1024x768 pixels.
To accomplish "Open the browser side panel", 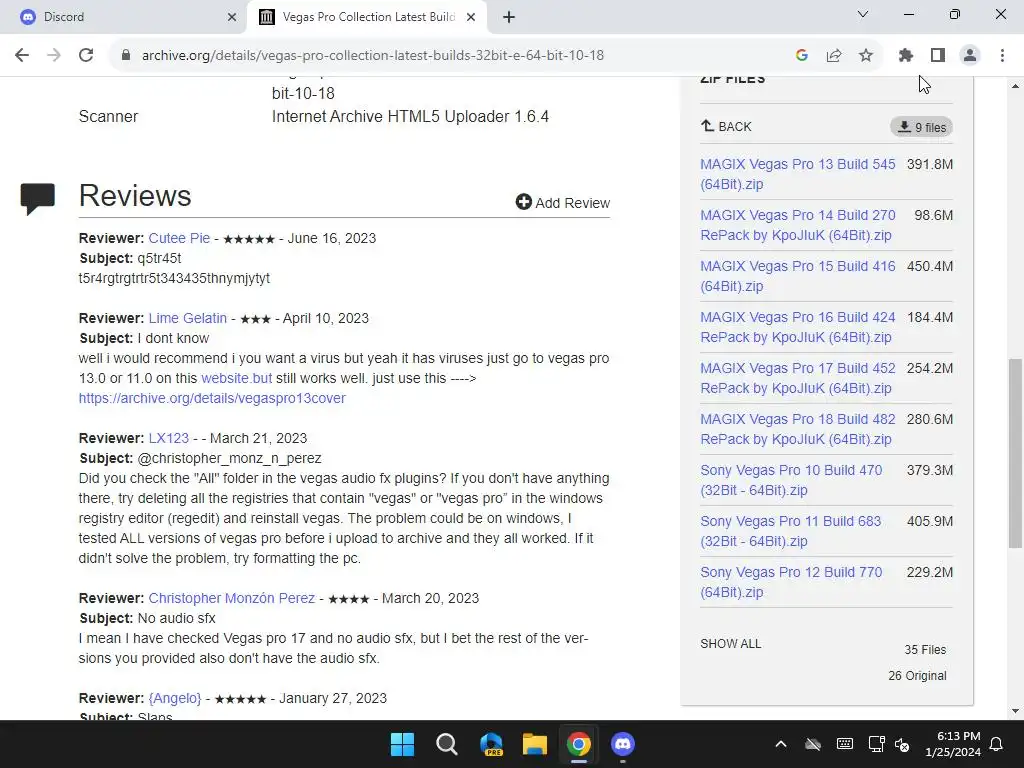I will [938, 55].
